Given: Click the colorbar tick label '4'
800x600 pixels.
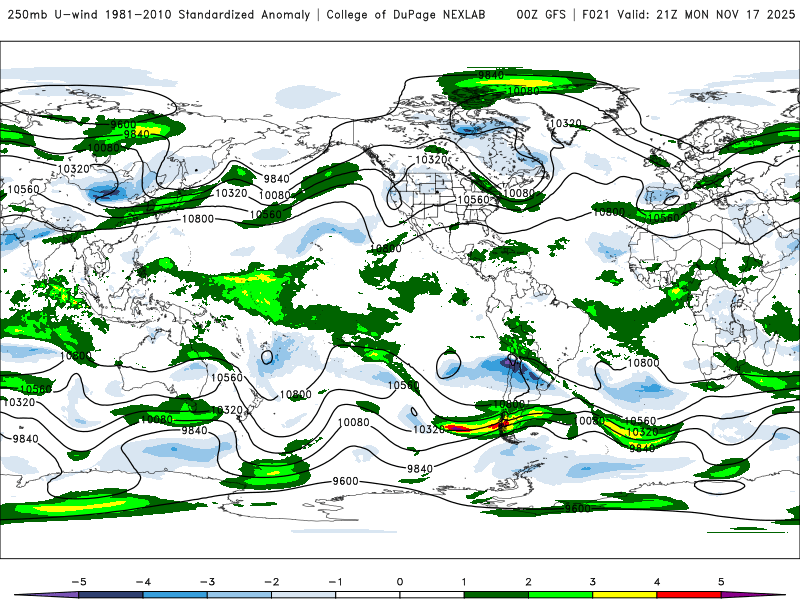Looking at the screenshot, I should [x=657, y=582].
